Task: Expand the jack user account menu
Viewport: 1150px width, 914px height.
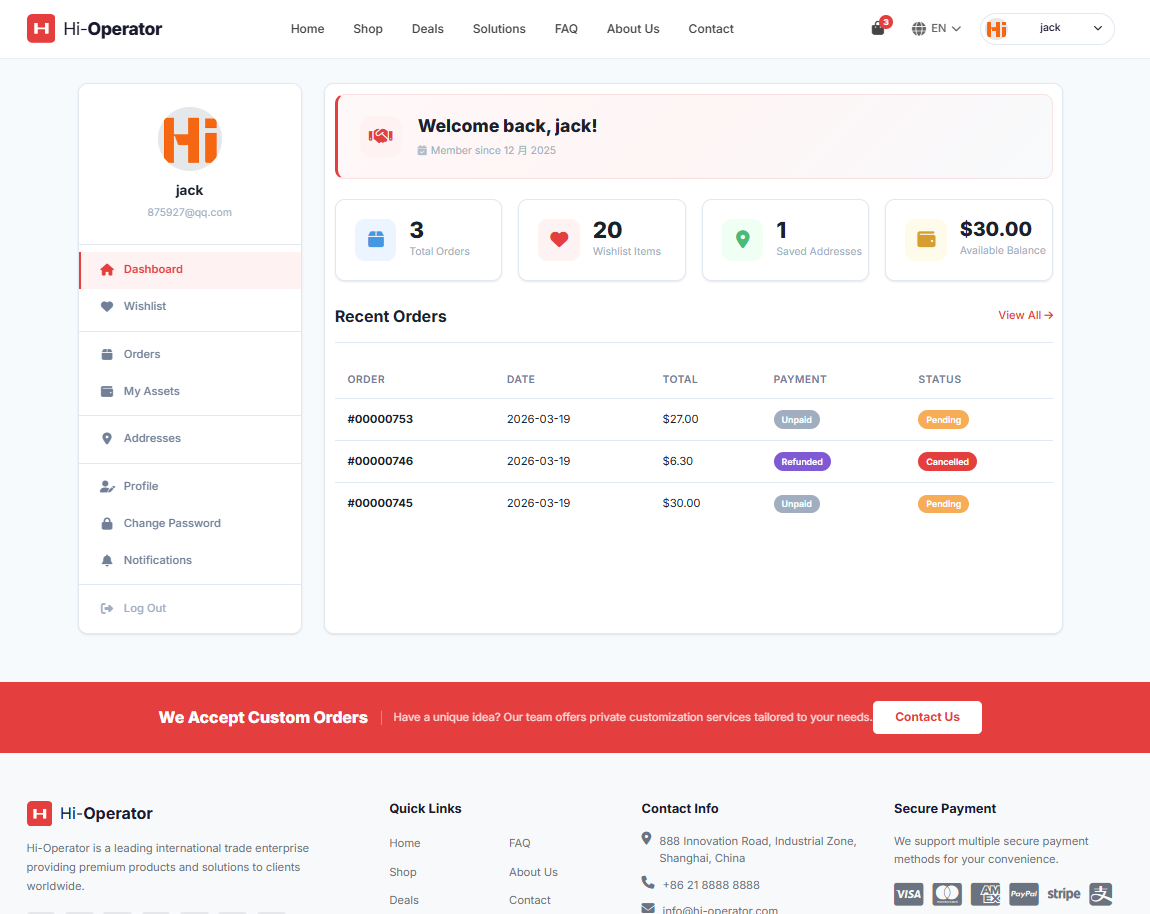Action: tap(1047, 29)
